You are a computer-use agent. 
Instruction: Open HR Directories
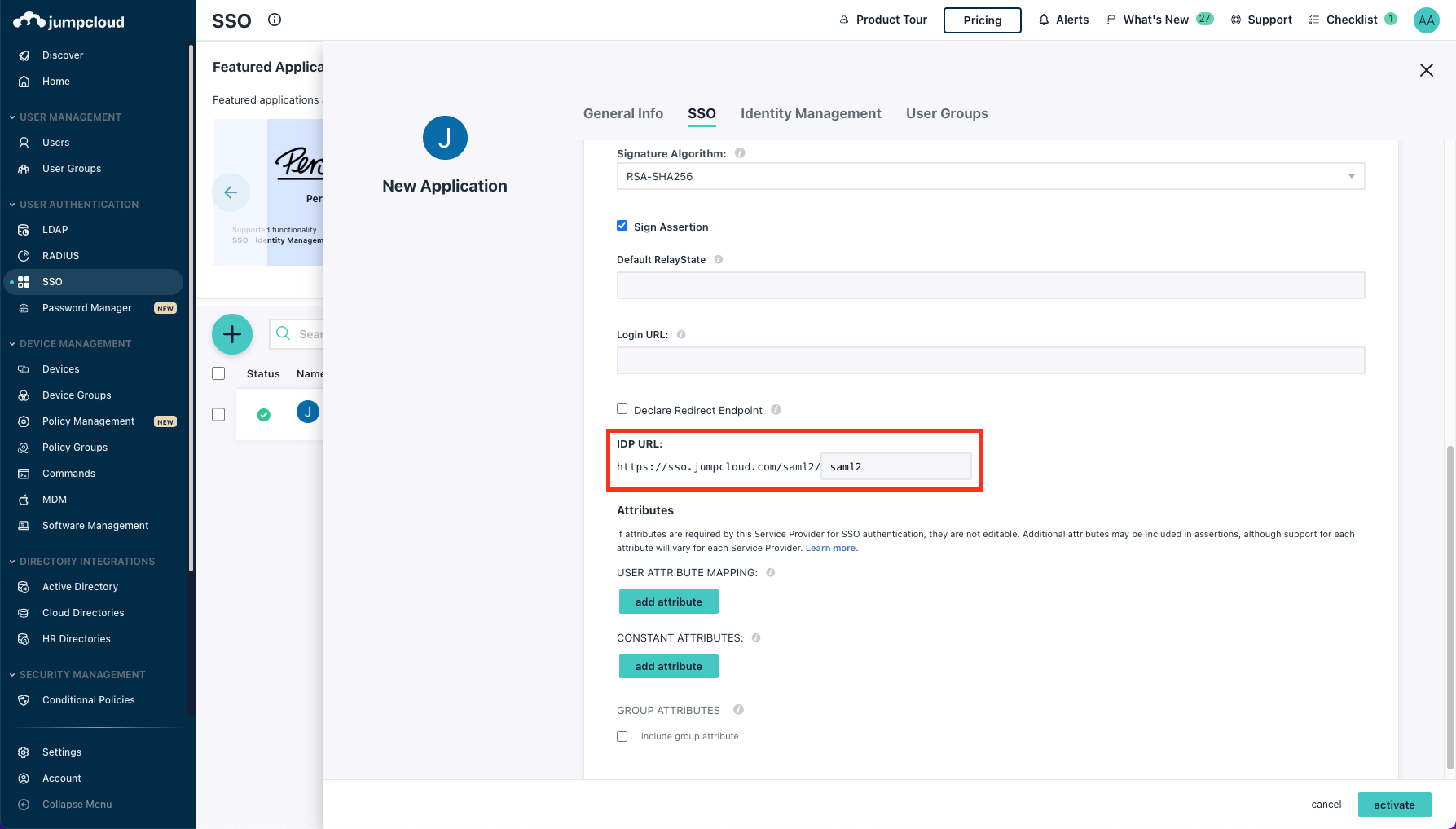coord(77,639)
